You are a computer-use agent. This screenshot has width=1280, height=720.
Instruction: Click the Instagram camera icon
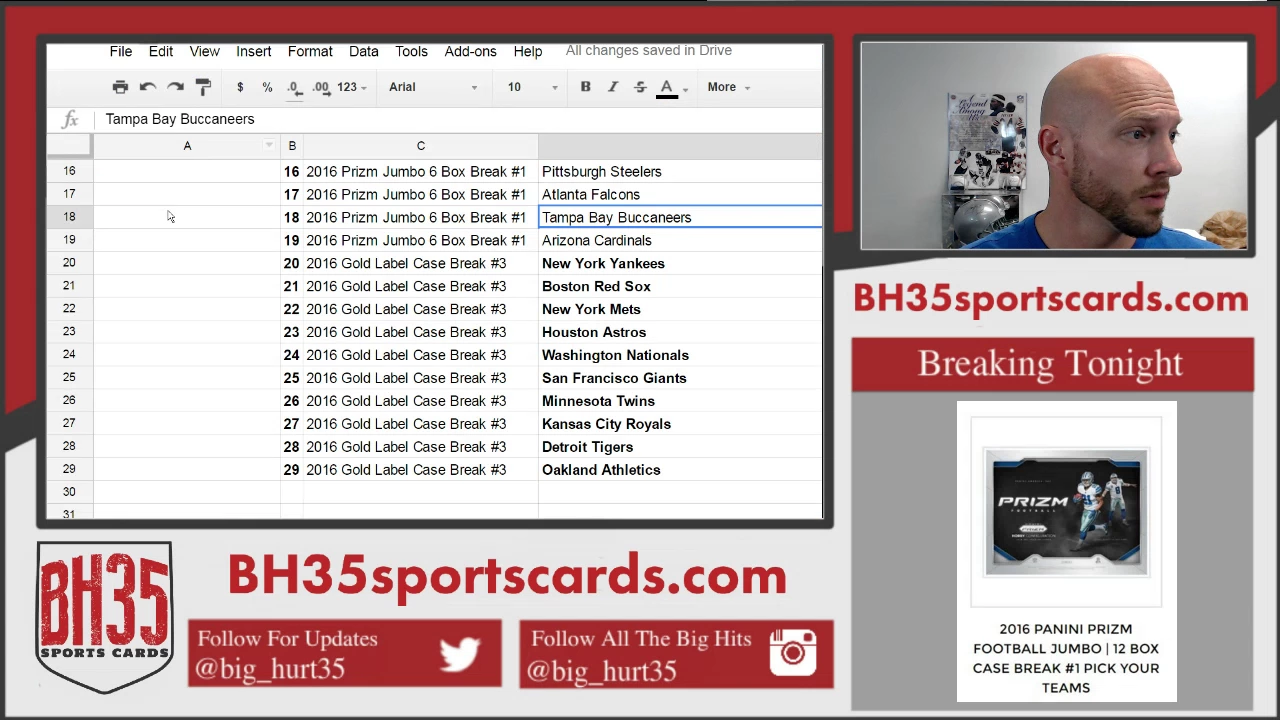tap(793, 653)
